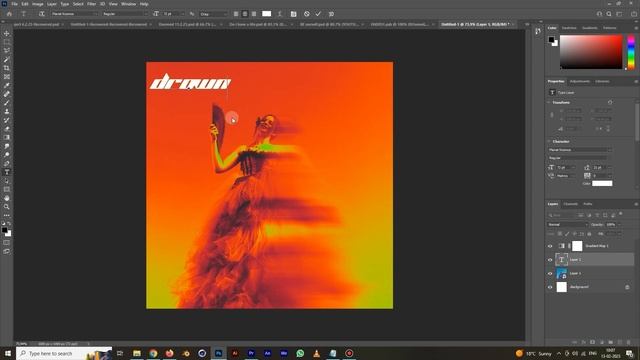Click the Background layer lock icon
Image resolution: width=640 pixels, height=360 pixels.
(x=627, y=287)
